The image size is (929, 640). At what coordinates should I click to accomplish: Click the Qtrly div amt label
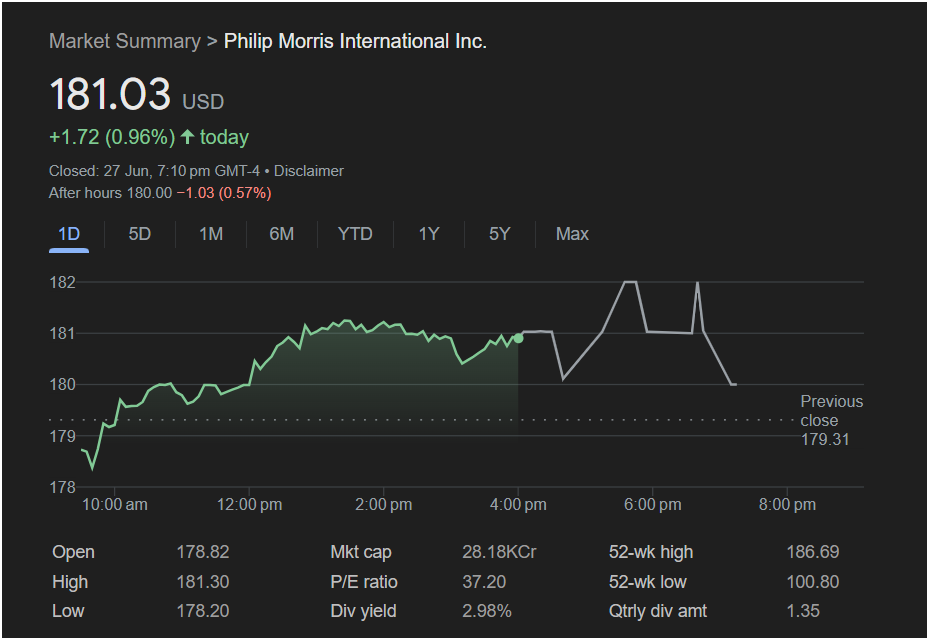pos(658,611)
